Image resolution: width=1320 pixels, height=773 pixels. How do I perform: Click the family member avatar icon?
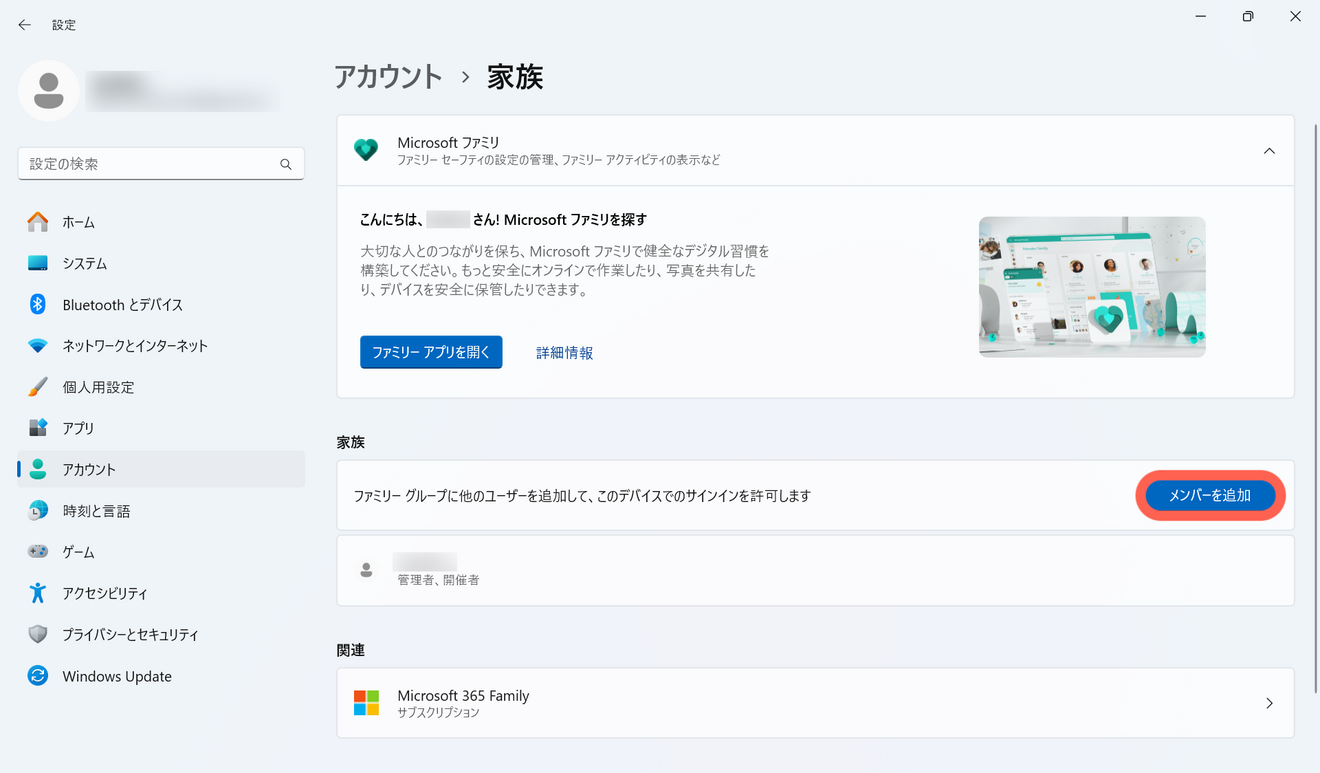pyautogui.click(x=366, y=570)
